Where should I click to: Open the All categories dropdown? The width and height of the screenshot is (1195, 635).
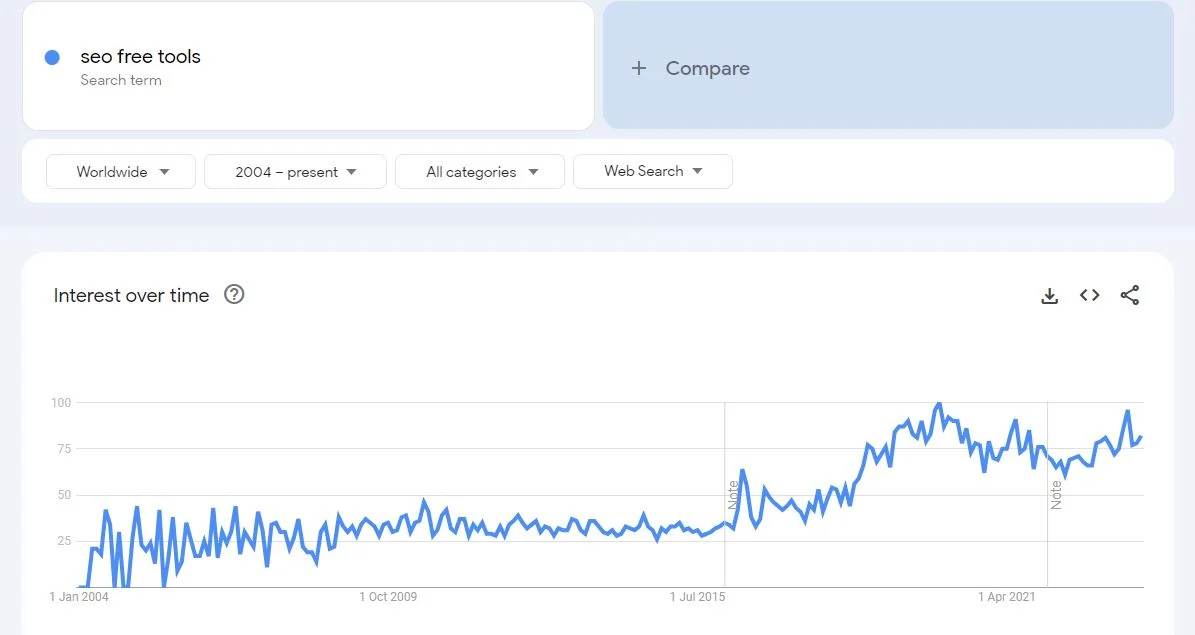[x=479, y=171]
